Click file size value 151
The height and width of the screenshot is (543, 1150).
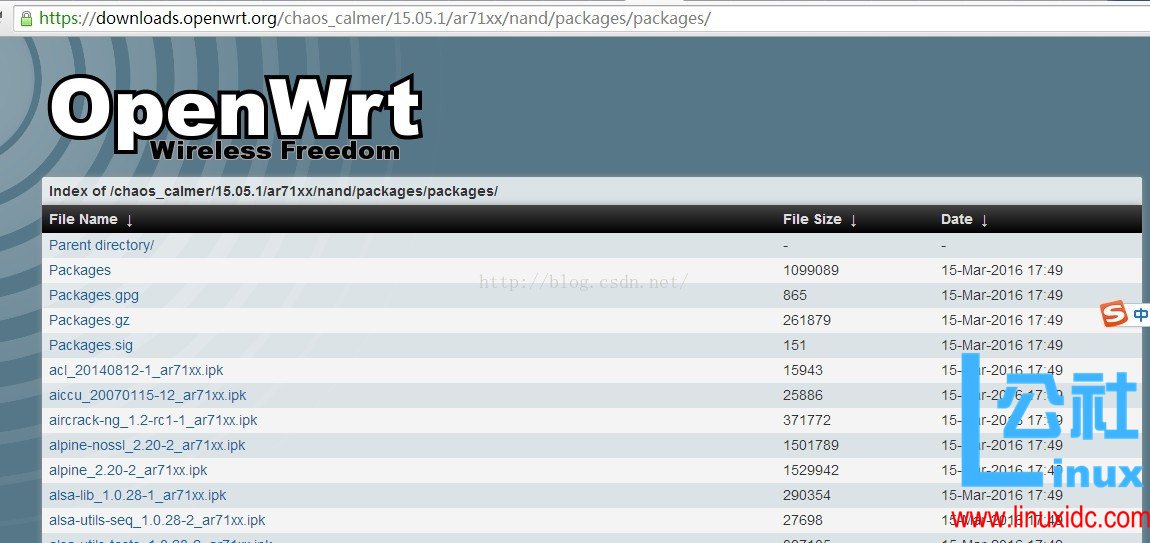click(x=794, y=345)
